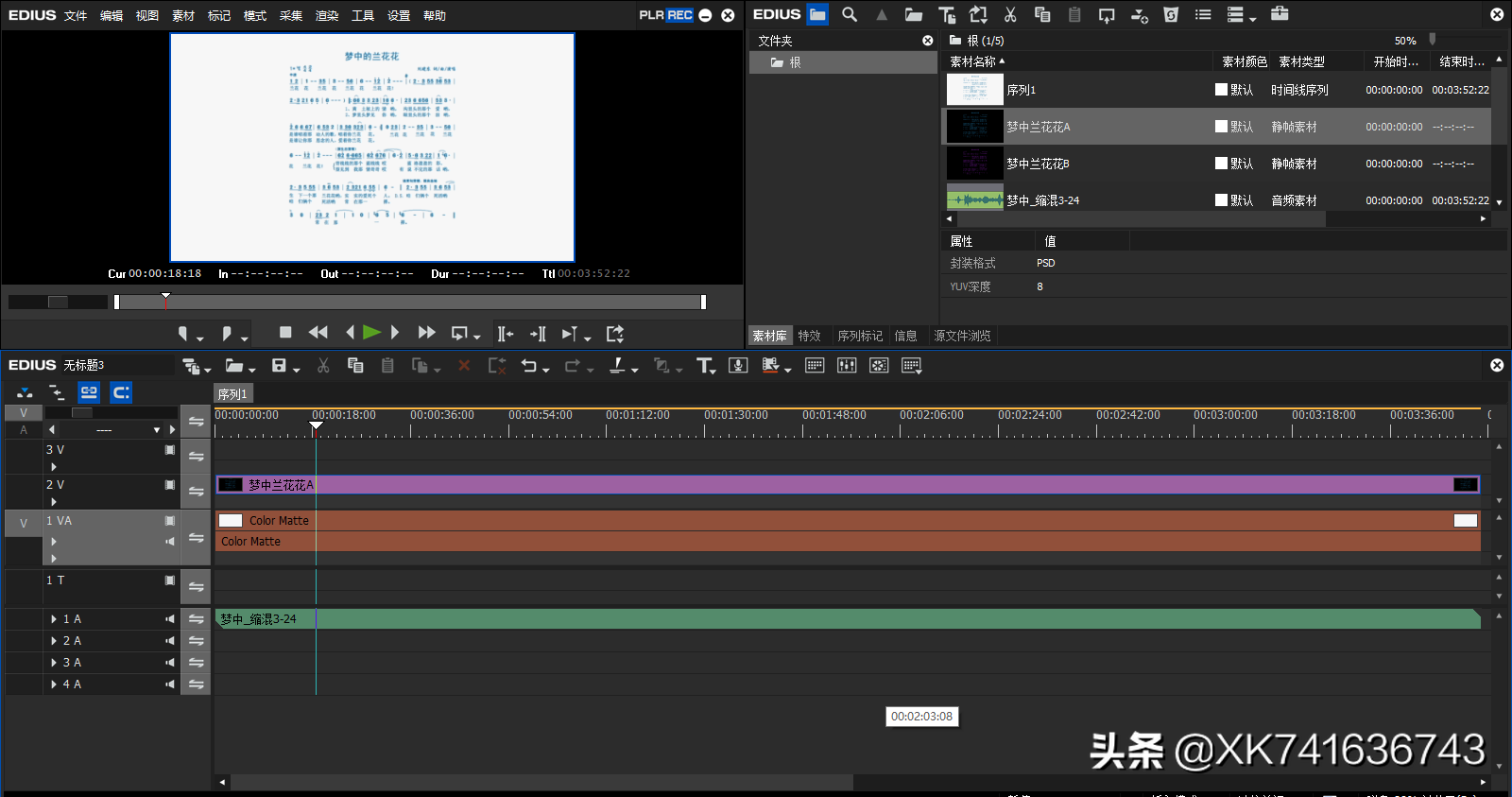Image resolution: width=1512 pixels, height=797 pixels.
Task: Open the audio mixer icon on timeline toolbar
Action: tap(847, 366)
